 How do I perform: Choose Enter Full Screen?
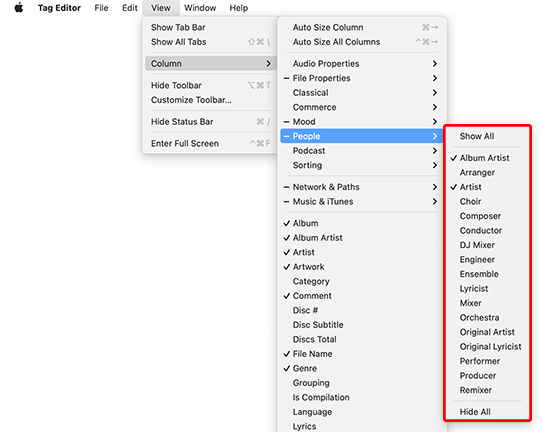pyautogui.click(x=211, y=143)
